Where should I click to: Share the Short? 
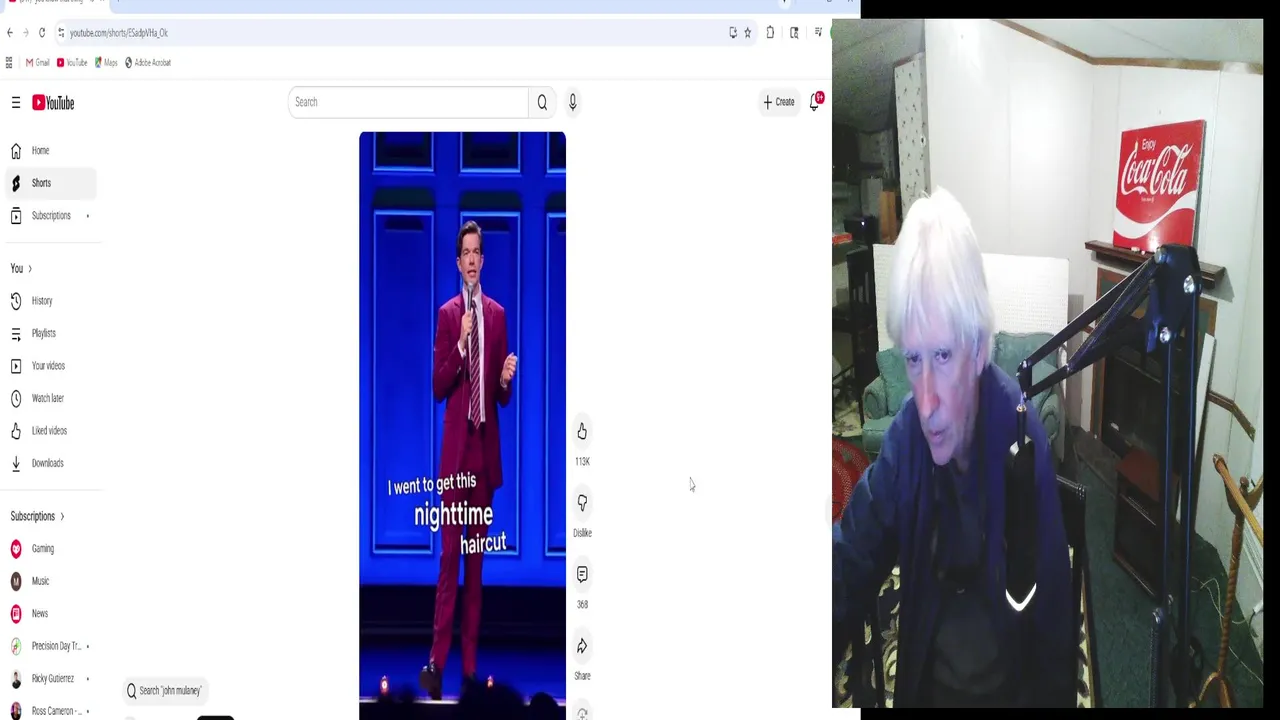pos(582,646)
